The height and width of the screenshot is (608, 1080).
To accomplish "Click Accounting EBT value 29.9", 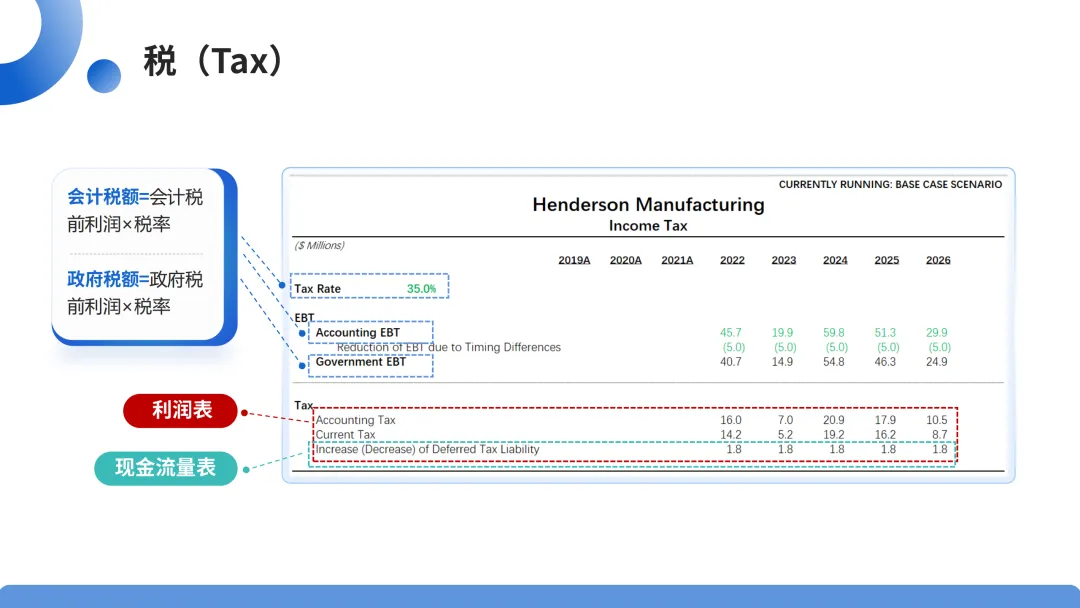I will click(x=937, y=333).
